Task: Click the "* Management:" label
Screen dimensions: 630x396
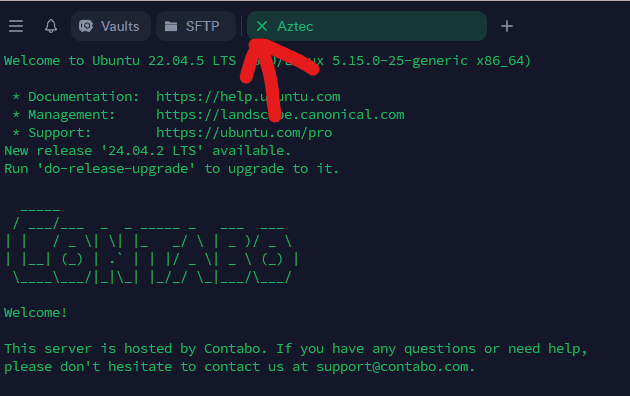Action: pyautogui.click(x=63, y=114)
